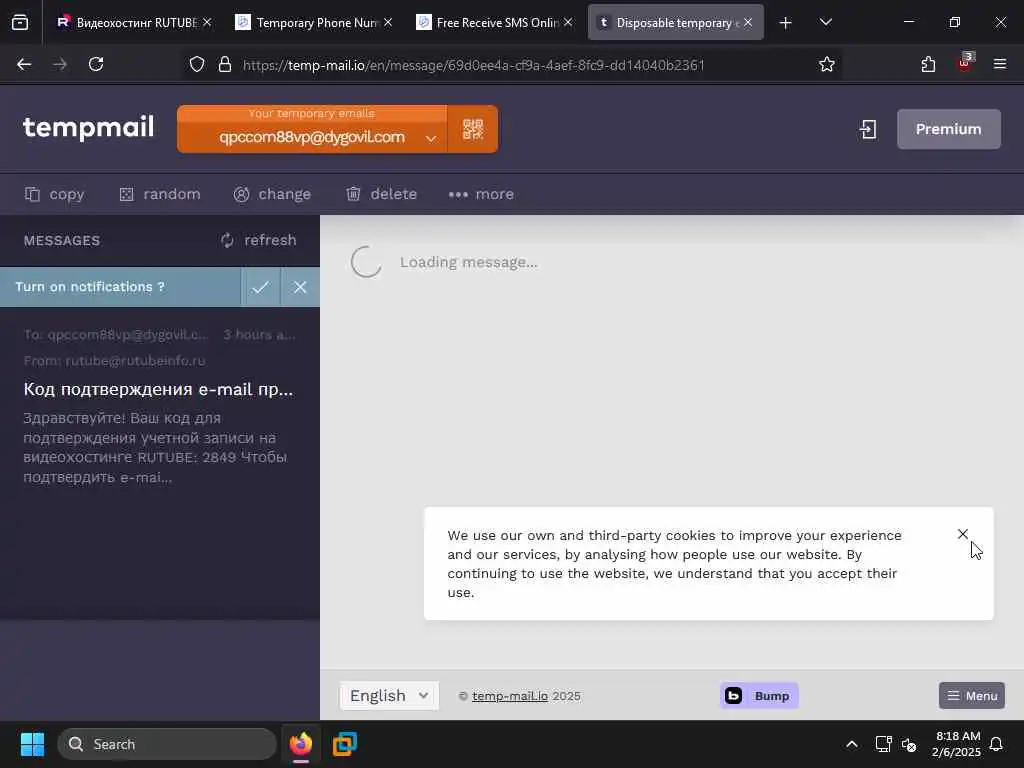This screenshot has width=1024, height=768.
Task: Click the VirtualBox taskbar icon
Action: tap(345, 744)
